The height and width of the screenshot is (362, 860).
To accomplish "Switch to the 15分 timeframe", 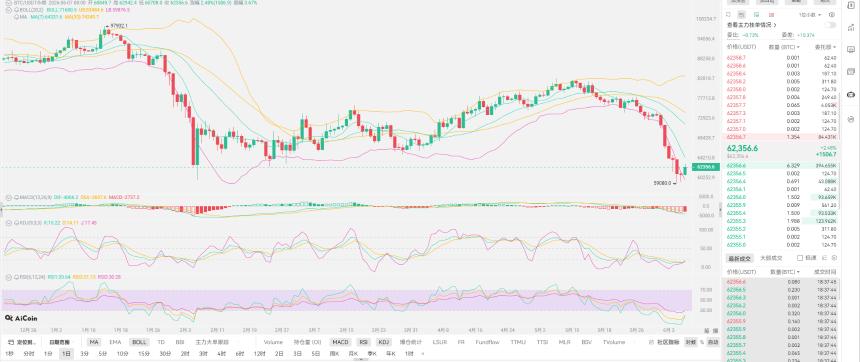I will [144, 354].
